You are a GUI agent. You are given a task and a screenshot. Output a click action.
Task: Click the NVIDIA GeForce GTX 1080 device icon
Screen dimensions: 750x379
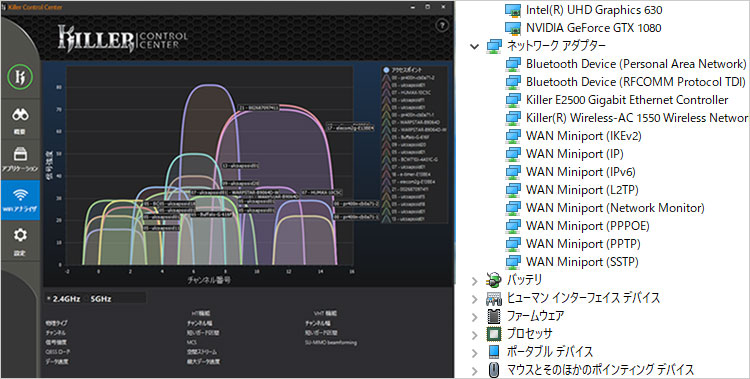[x=513, y=28]
